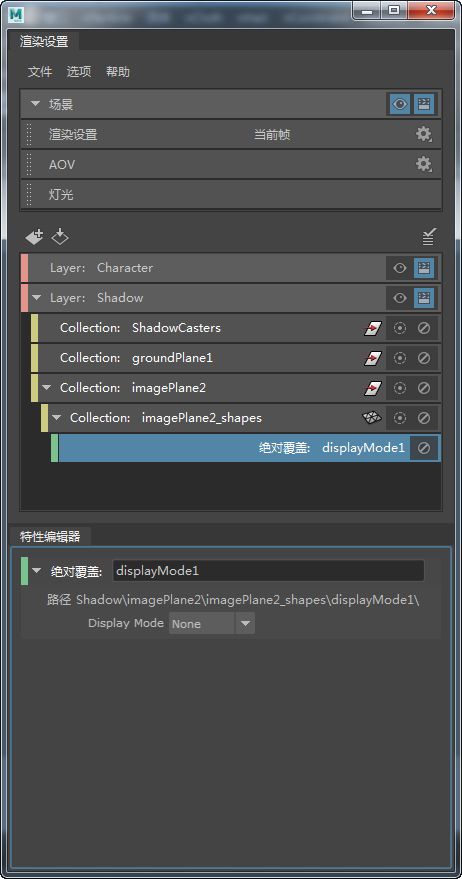Image resolution: width=462 pixels, height=879 pixels.
Task: Toggle scene renderable clapperboard icon
Action: click(x=424, y=104)
